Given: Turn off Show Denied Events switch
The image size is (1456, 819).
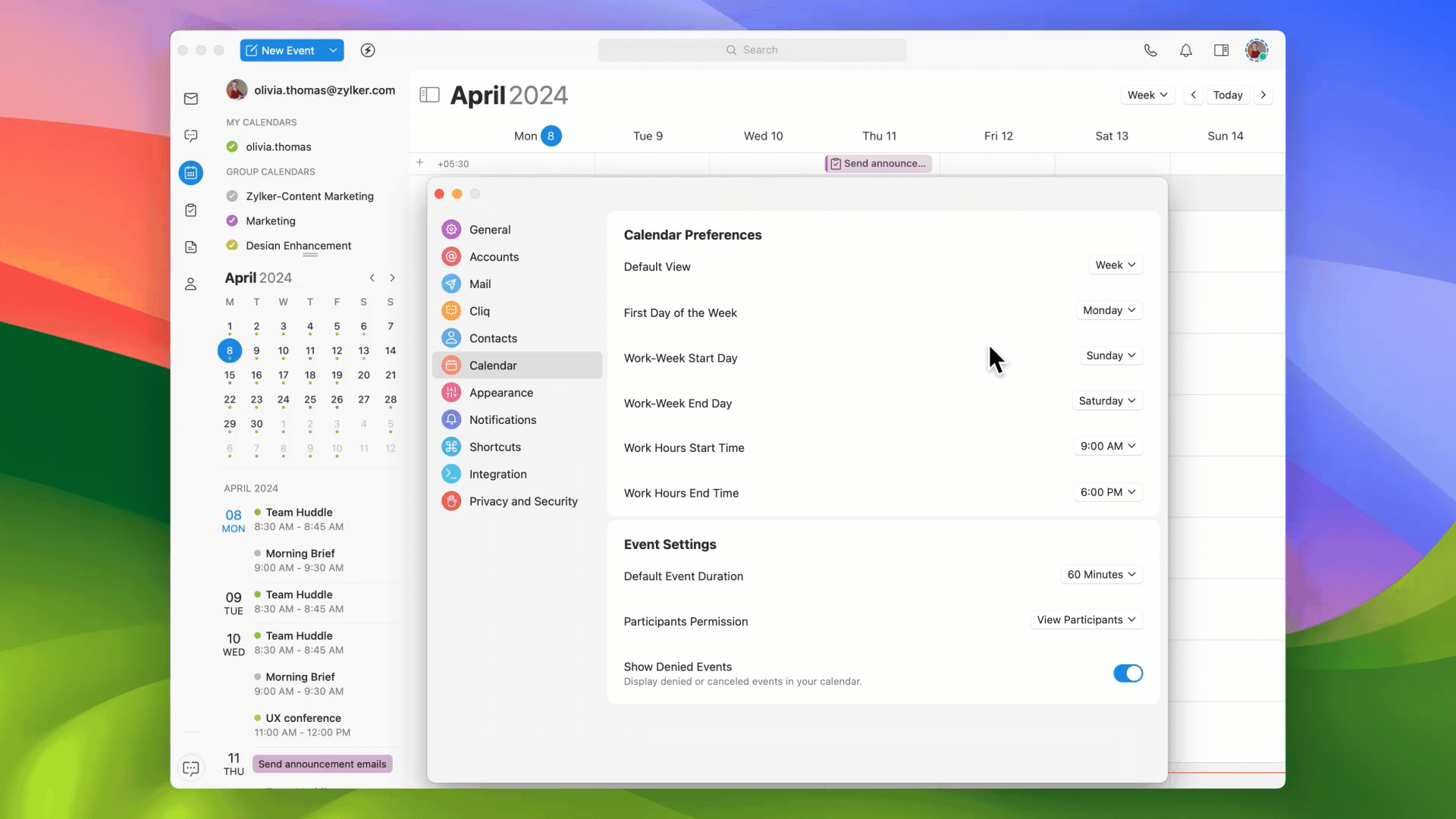Looking at the screenshot, I should tap(1128, 673).
